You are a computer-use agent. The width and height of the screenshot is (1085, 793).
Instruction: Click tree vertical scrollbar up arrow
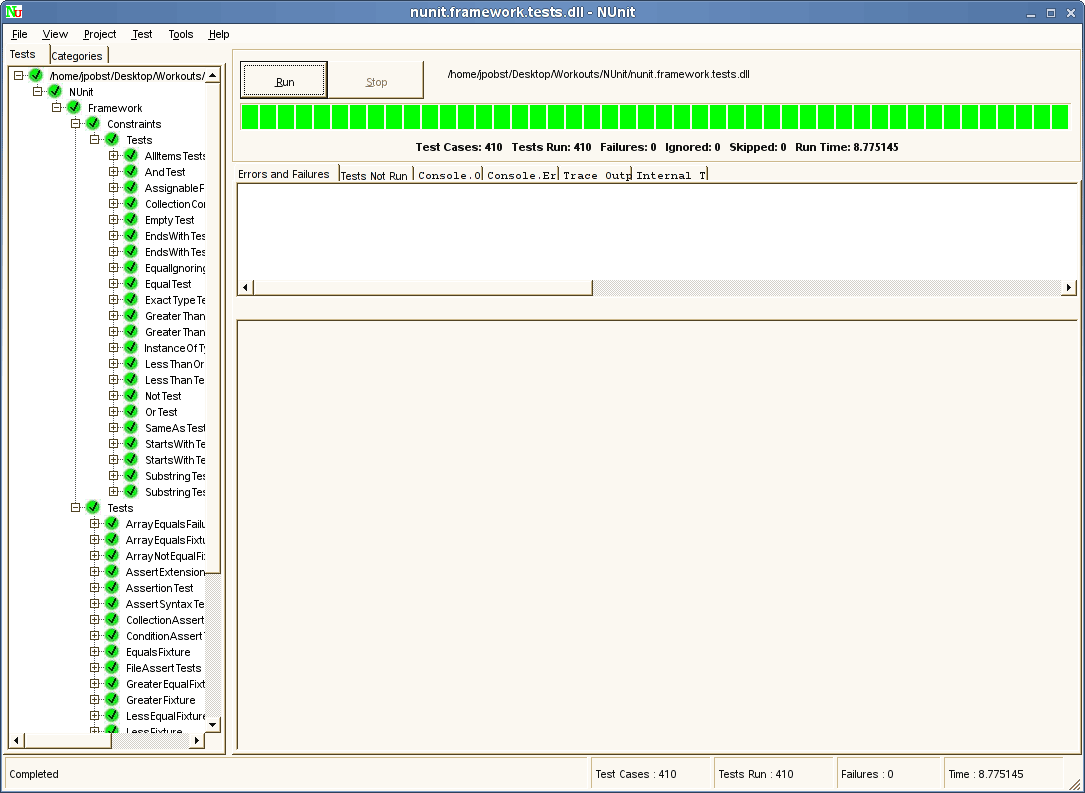pyautogui.click(x=213, y=75)
